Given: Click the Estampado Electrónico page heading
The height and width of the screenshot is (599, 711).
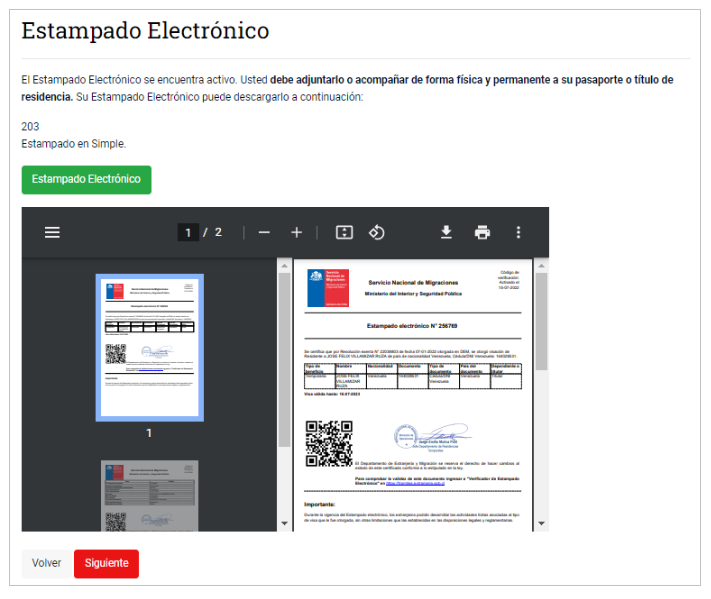Looking at the screenshot, I should click(145, 31).
